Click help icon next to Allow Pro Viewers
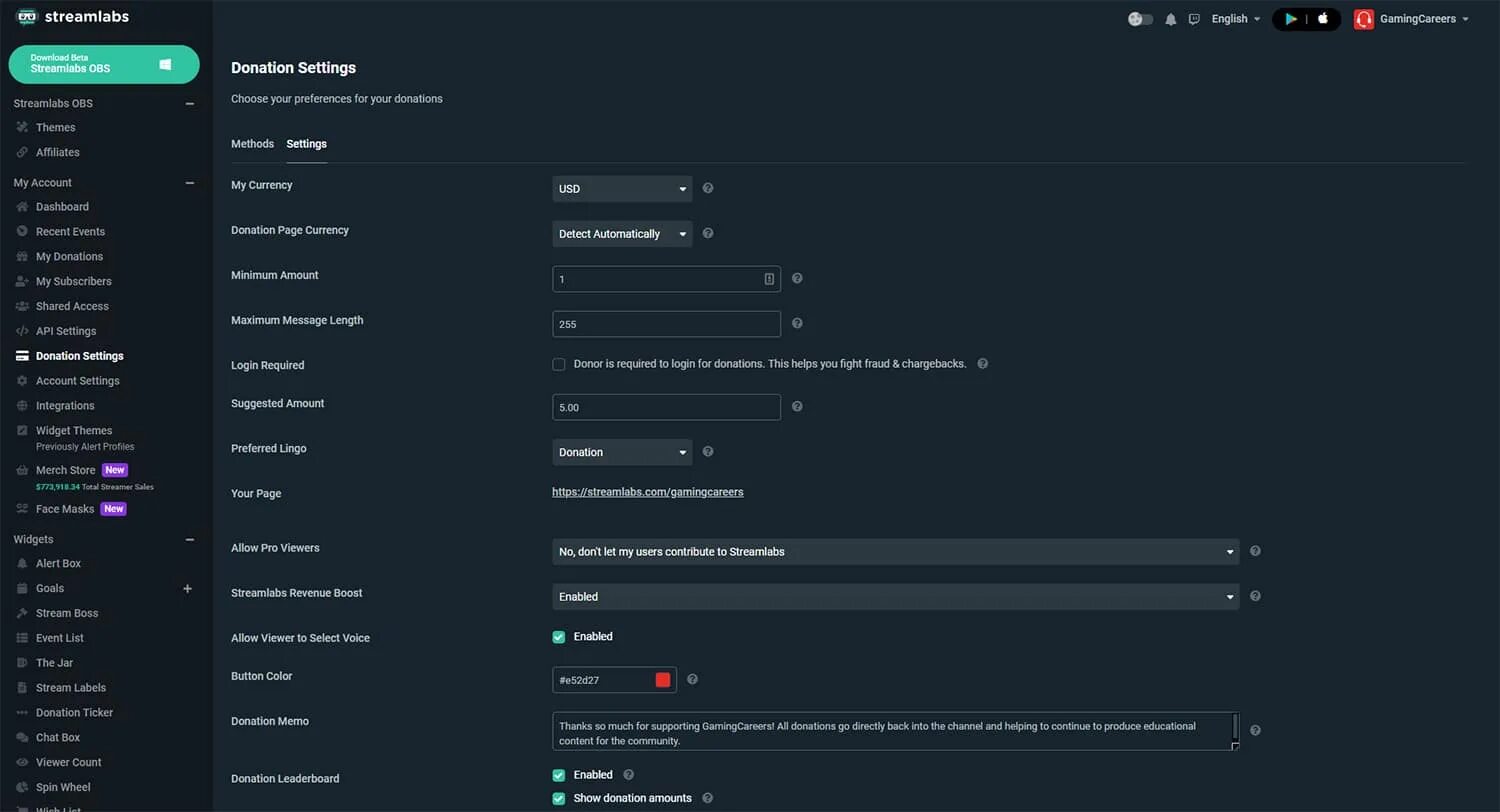The image size is (1500, 812). (1255, 551)
